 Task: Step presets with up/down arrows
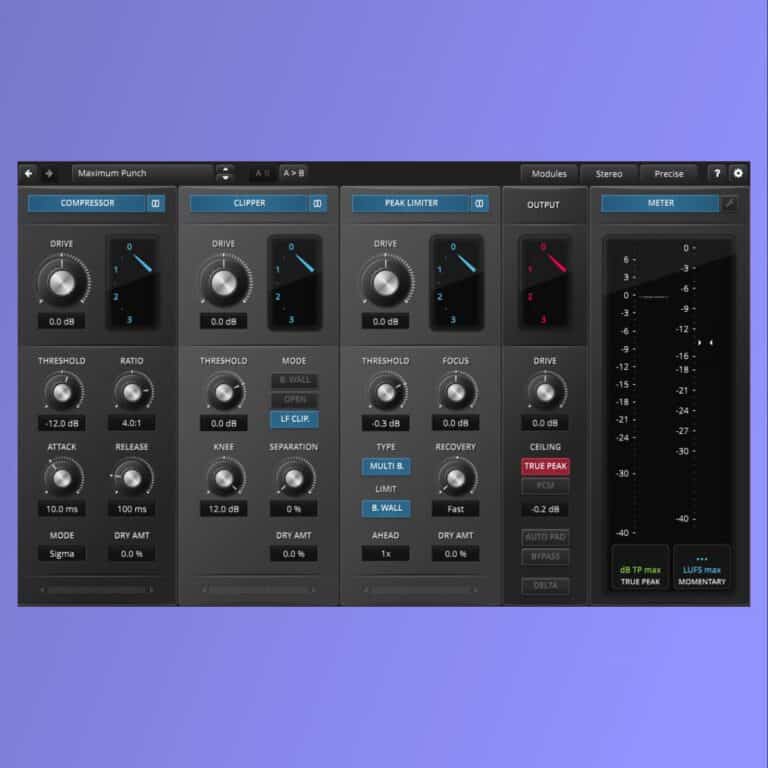coord(225,173)
